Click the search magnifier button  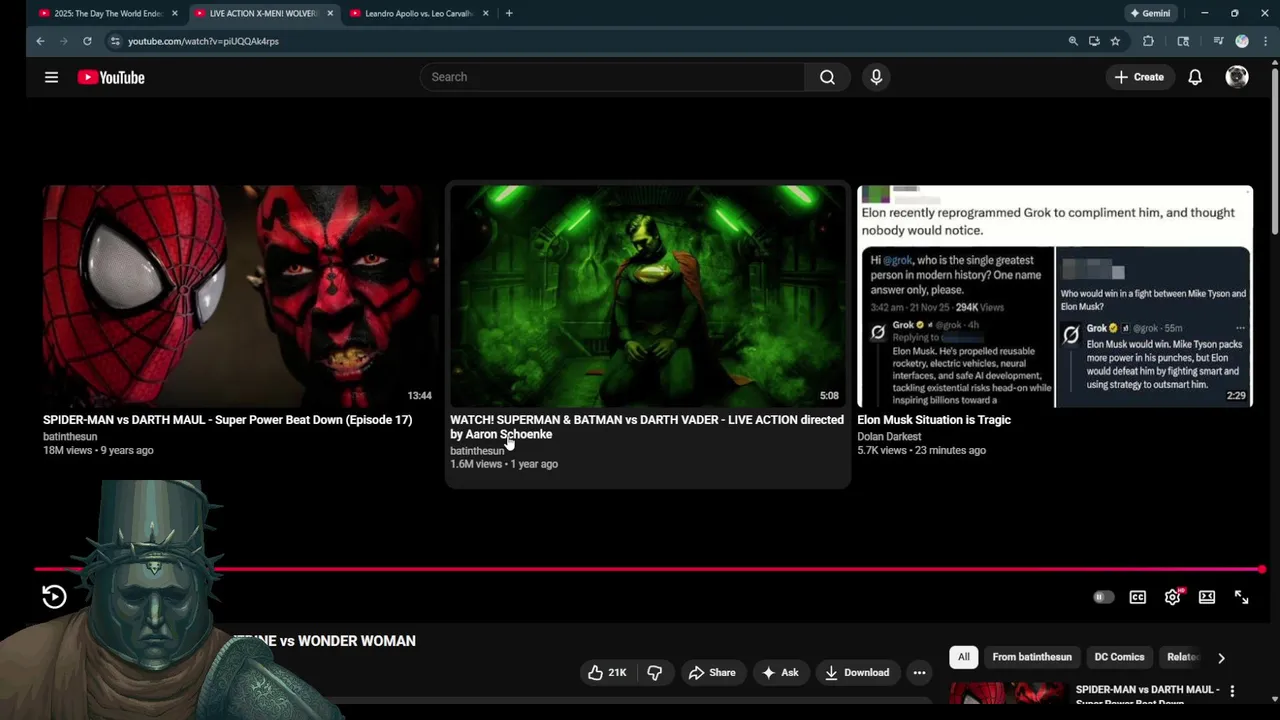tap(827, 77)
